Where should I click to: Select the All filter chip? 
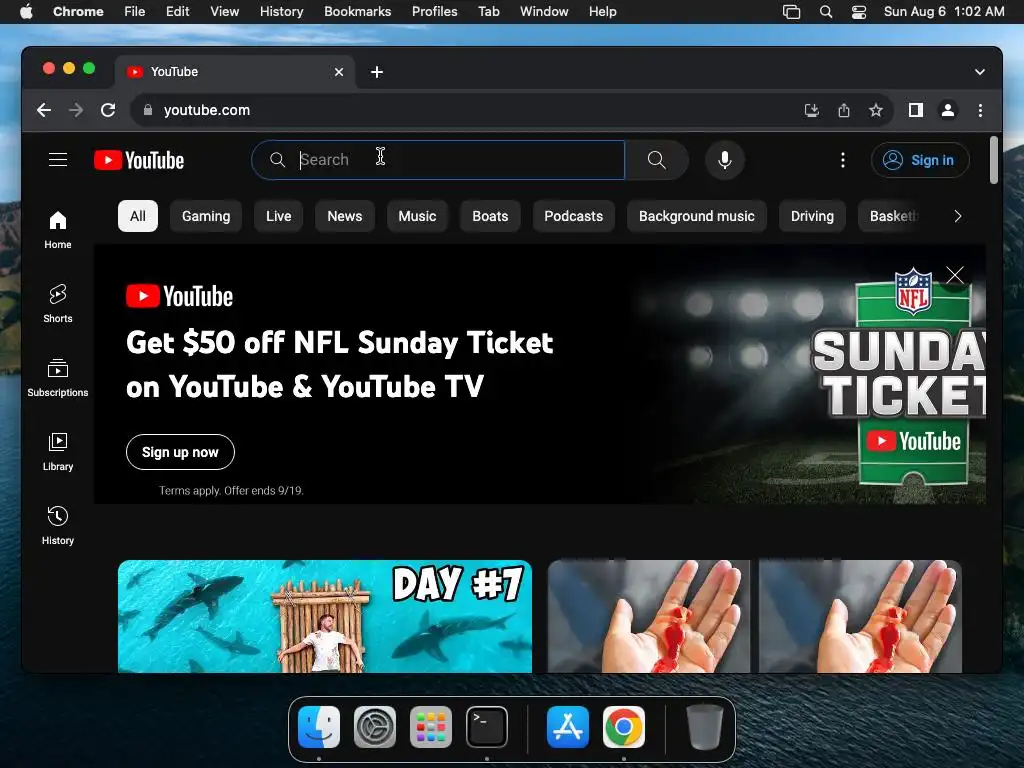(138, 216)
